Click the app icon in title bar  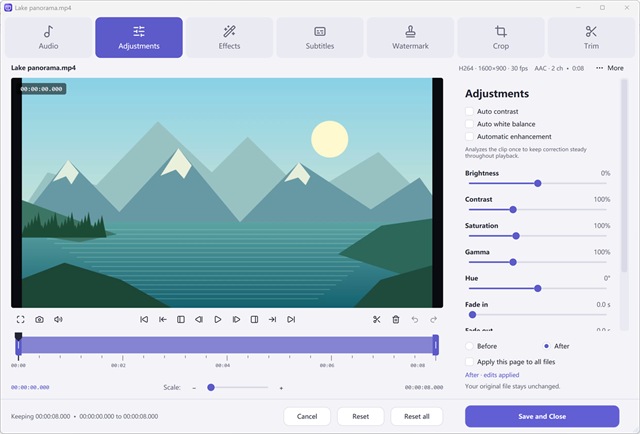pos(8,8)
